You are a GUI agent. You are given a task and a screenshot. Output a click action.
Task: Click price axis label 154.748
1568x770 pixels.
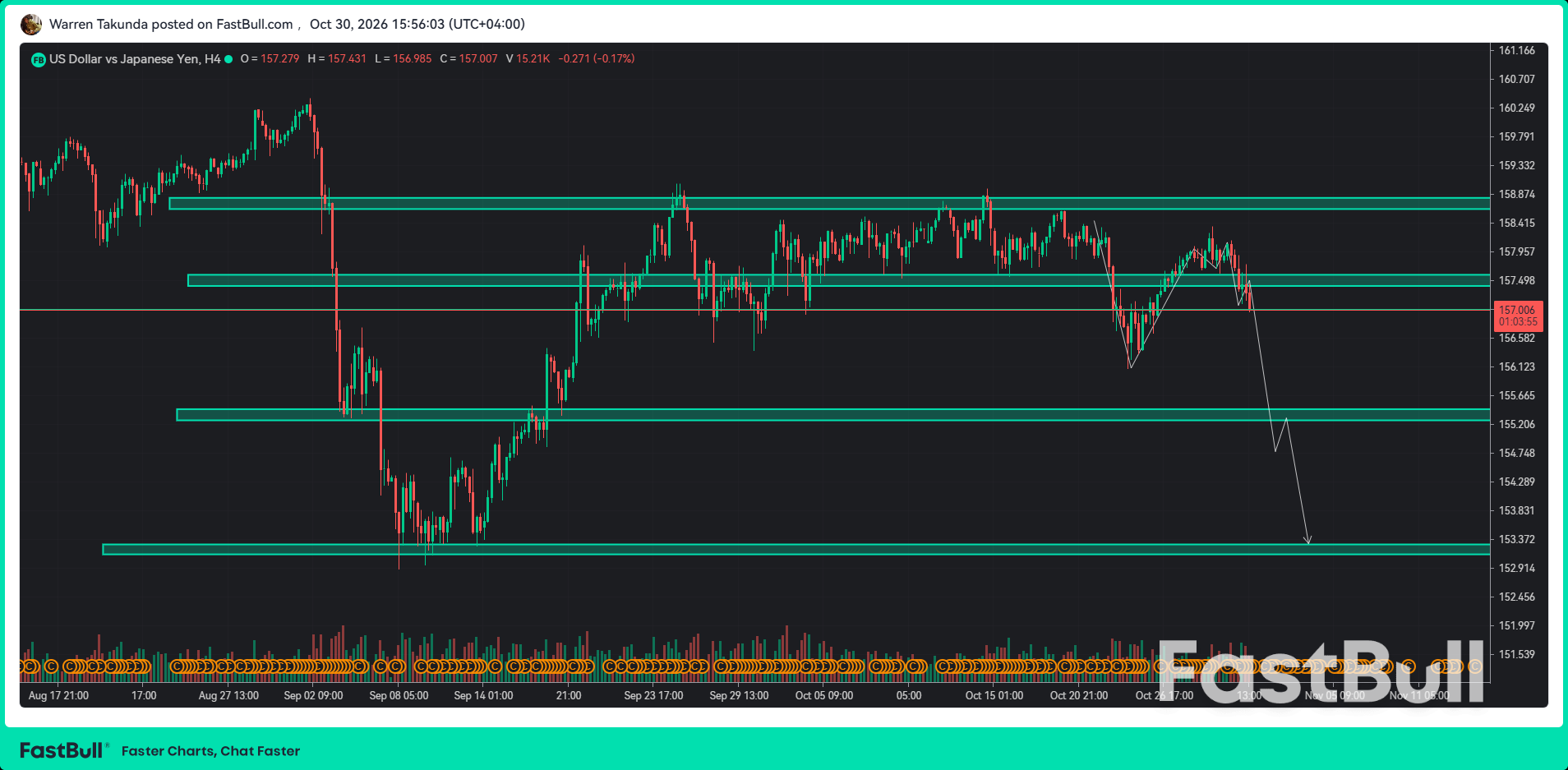tap(1517, 454)
